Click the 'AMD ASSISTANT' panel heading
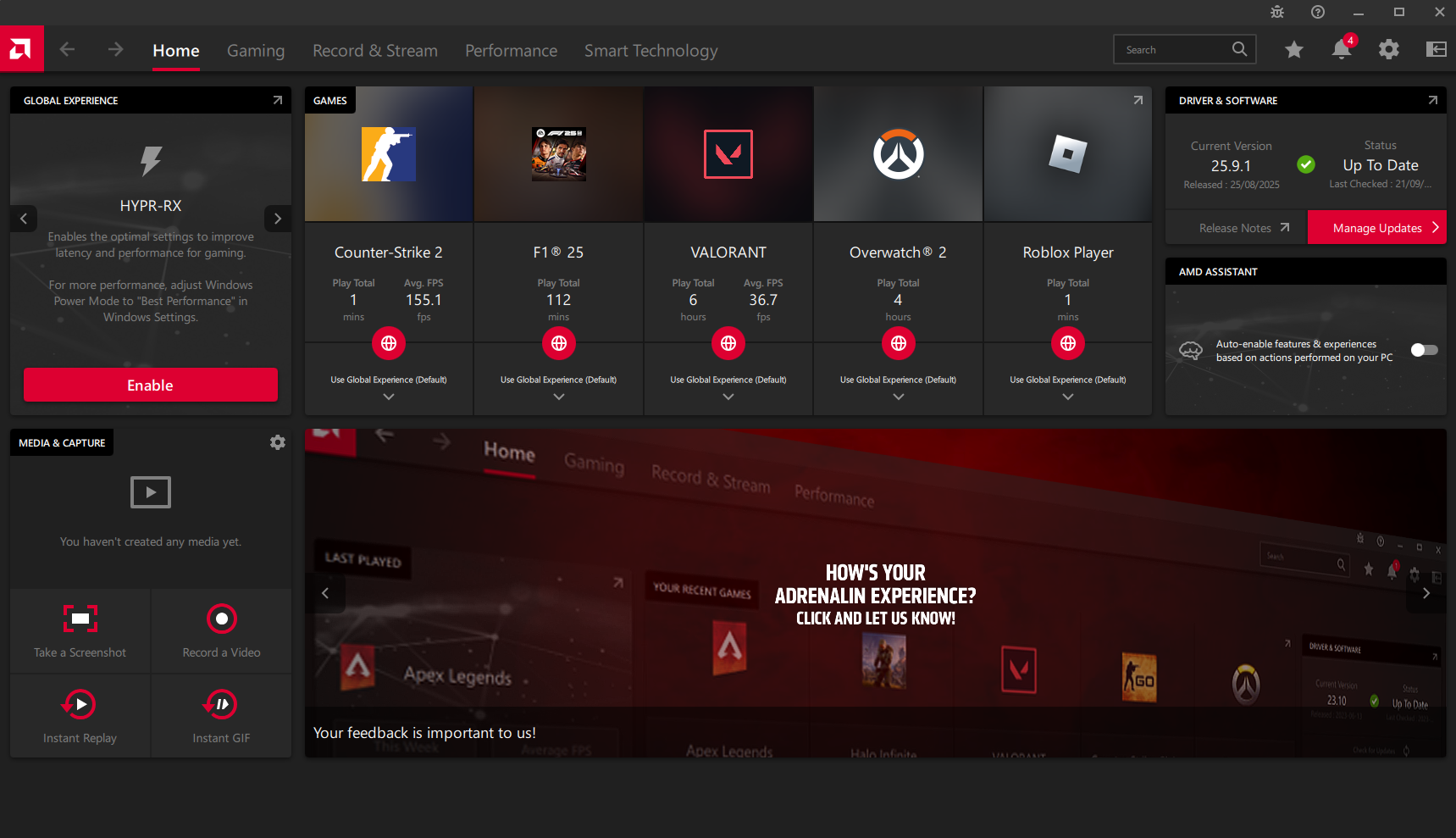Viewport: 1456px width, 838px height. coord(1218,272)
